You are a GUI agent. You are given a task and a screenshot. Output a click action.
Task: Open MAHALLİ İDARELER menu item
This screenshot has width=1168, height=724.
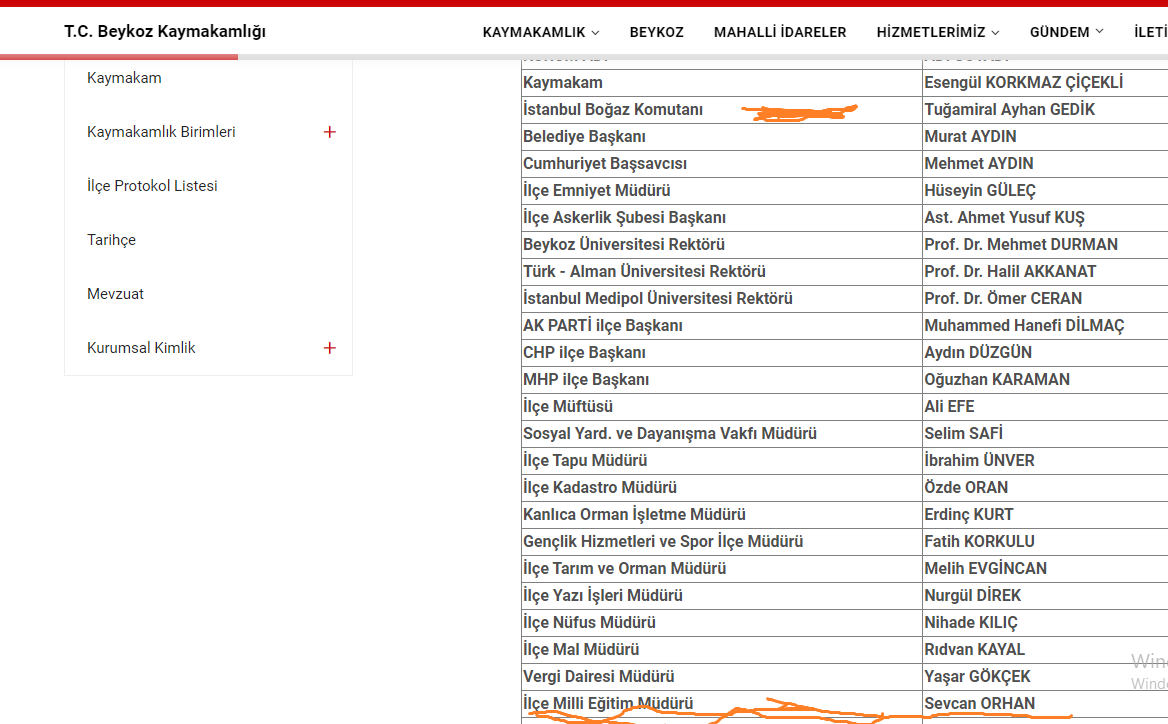[x=780, y=32]
